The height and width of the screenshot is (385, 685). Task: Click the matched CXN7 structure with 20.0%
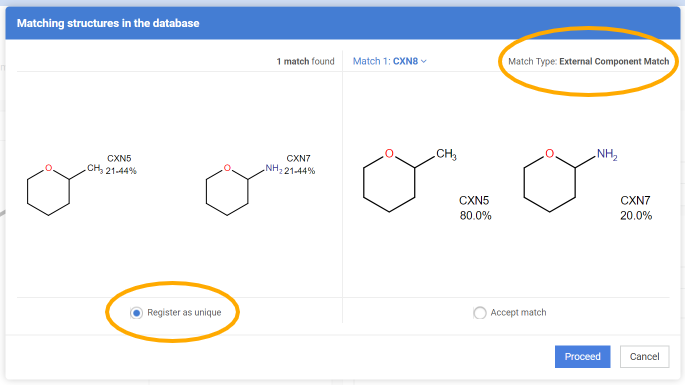(570, 180)
